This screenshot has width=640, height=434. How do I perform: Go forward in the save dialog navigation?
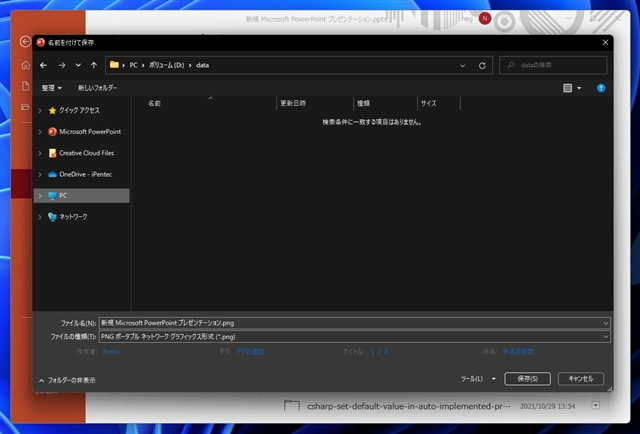(x=62, y=65)
